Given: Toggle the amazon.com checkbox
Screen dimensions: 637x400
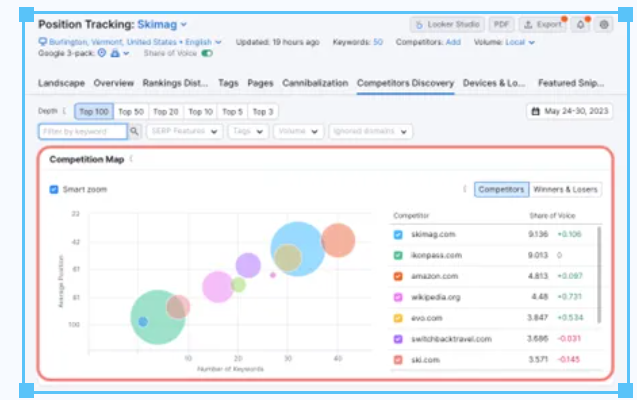Looking at the screenshot, I should (398, 277).
